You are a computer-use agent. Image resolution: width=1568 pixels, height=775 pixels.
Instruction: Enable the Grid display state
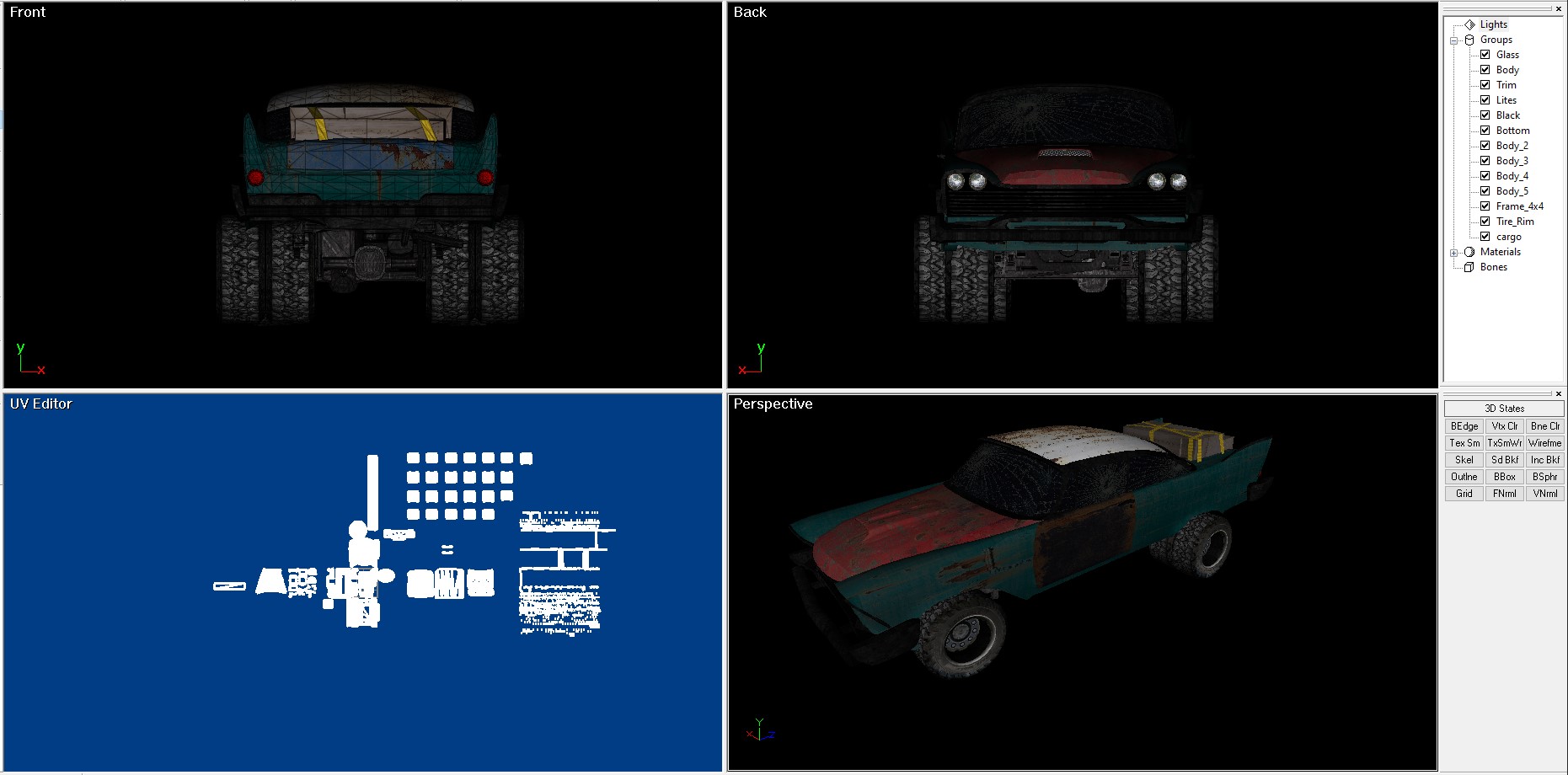click(x=1464, y=494)
